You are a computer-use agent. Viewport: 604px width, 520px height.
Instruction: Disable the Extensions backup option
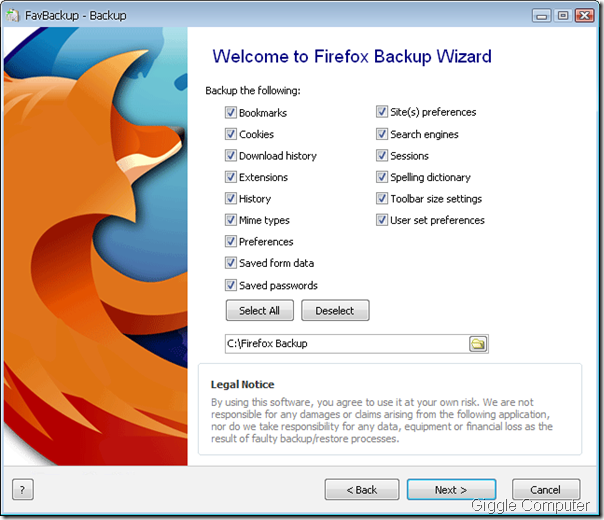click(x=230, y=177)
